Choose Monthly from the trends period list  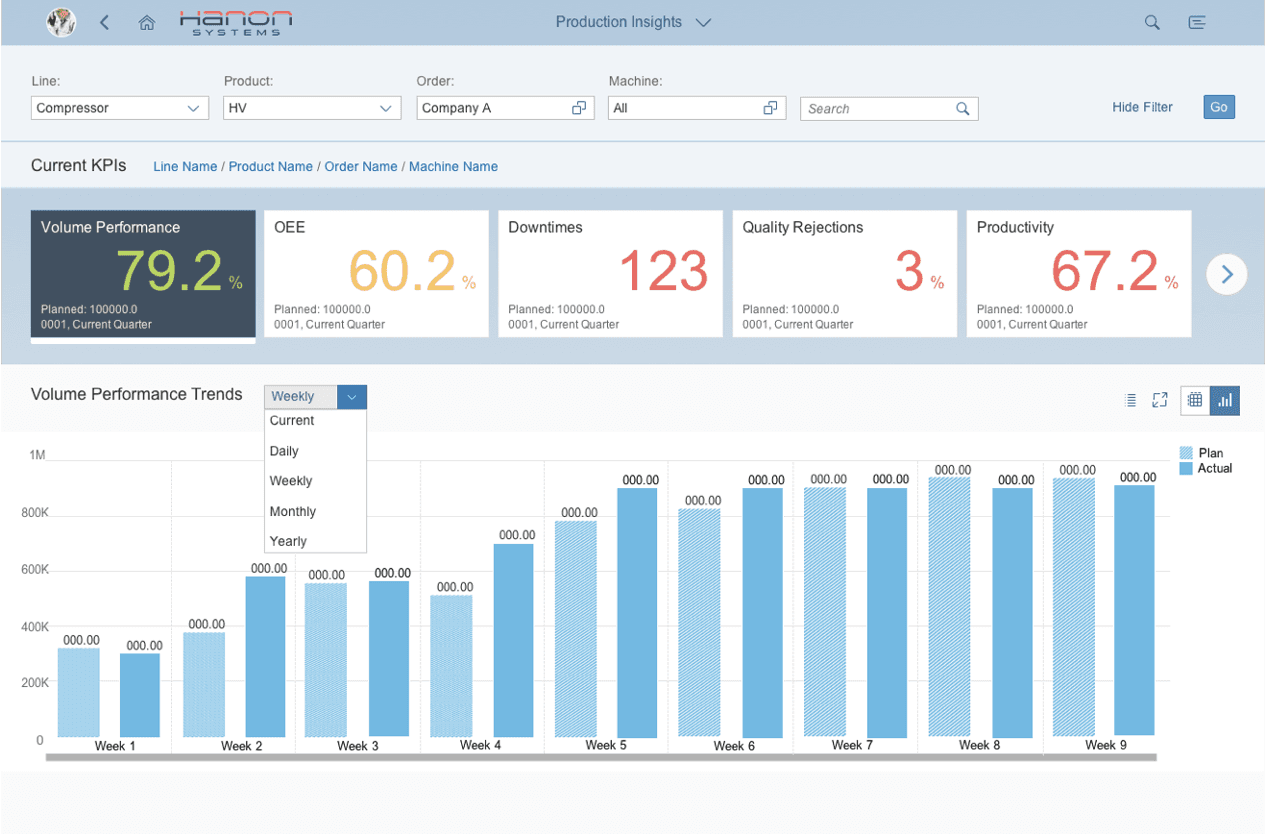tap(293, 511)
